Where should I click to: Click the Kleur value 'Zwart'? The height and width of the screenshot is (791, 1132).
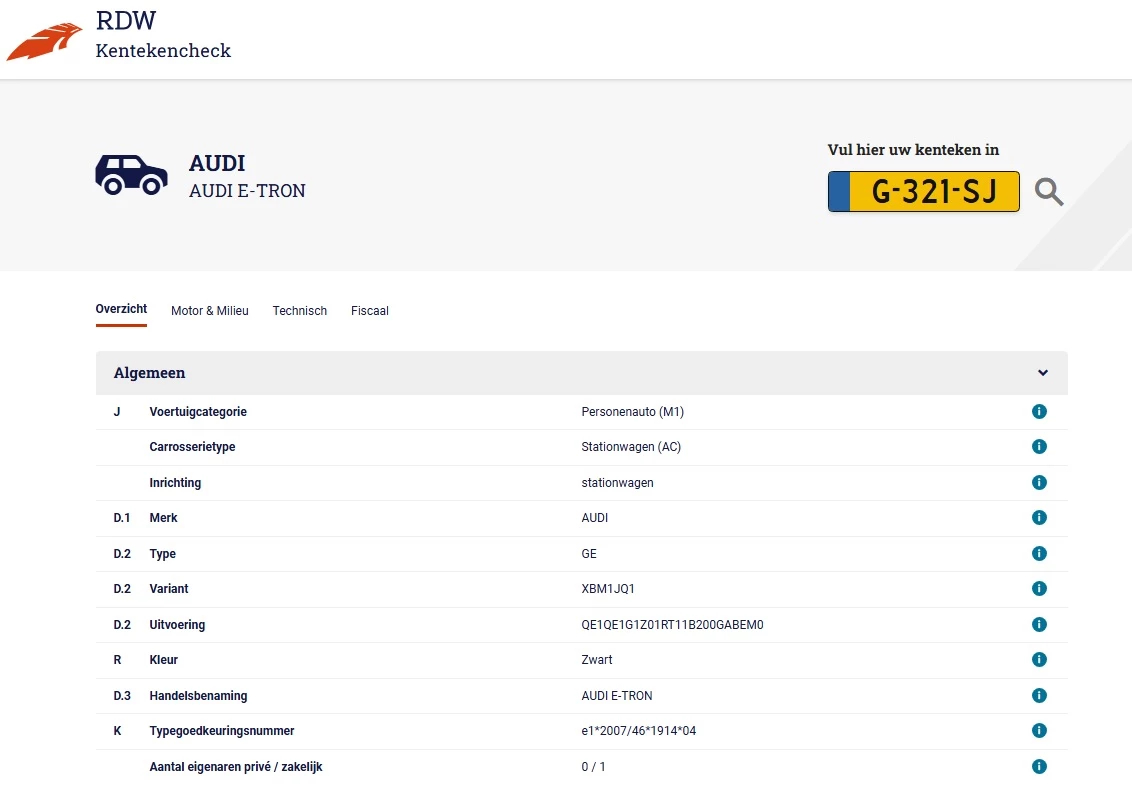(x=596, y=660)
